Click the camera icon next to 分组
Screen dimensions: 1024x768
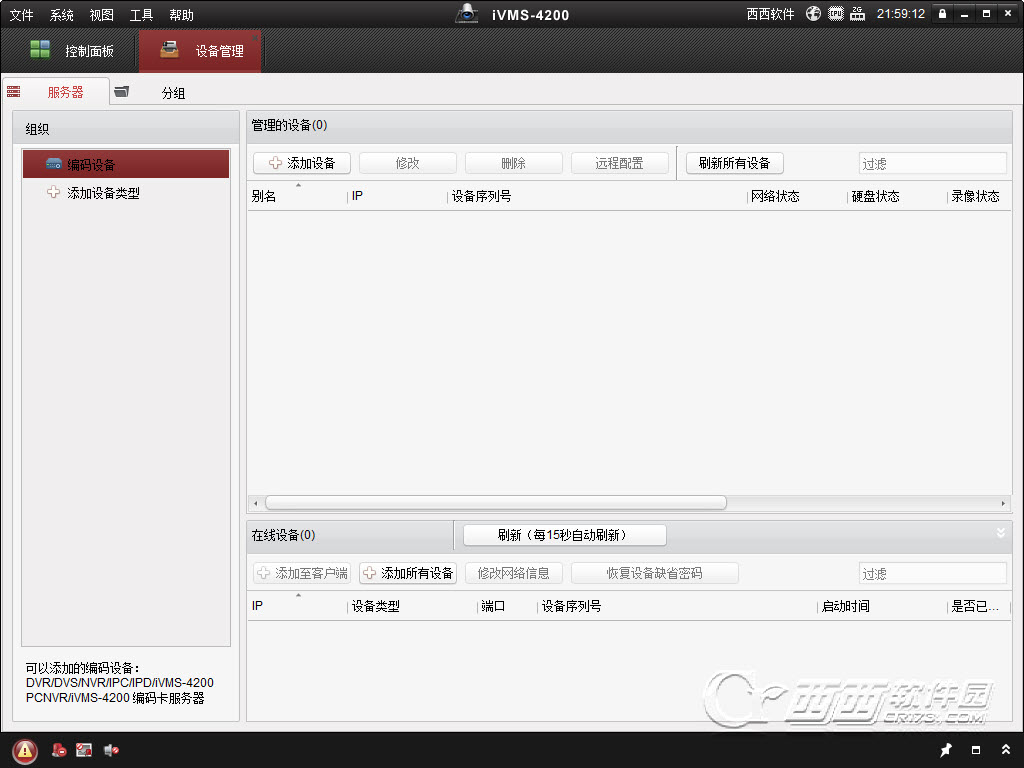122,90
